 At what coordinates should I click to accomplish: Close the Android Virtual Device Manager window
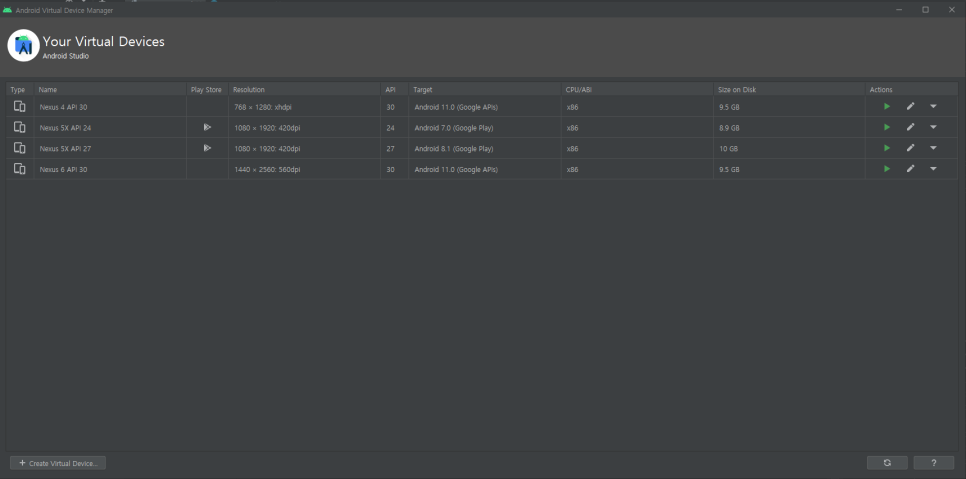point(951,10)
